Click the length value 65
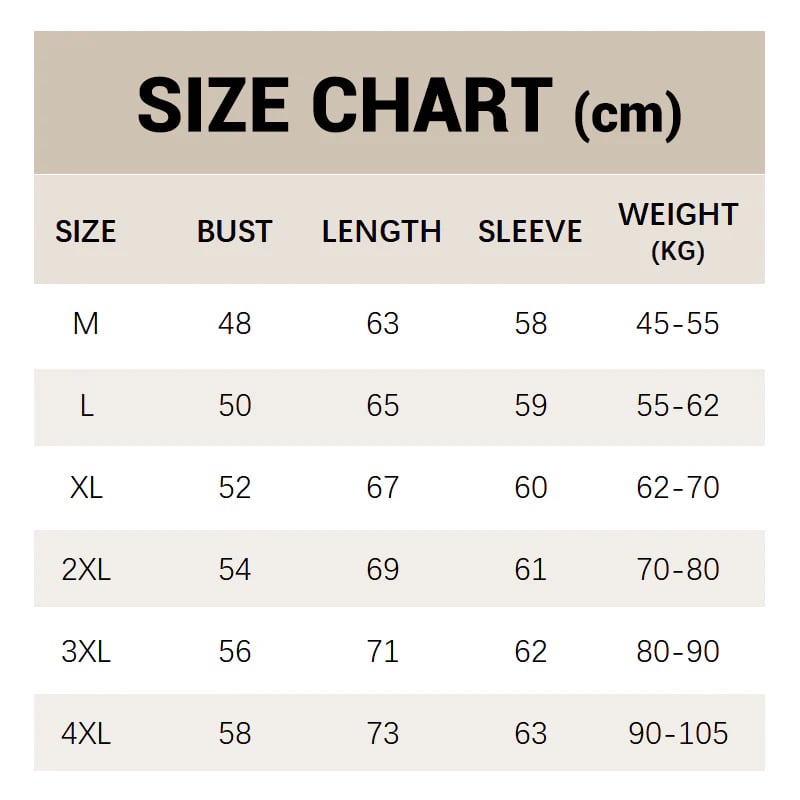This screenshot has height=800, width=800. coord(382,406)
